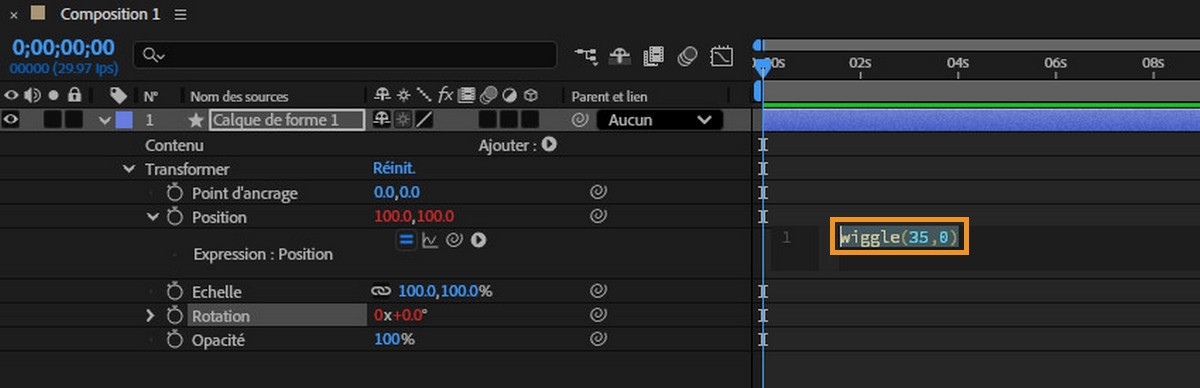This screenshot has height=388, width=1200.
Task: Click the Point d'ancrage property pick whip
Action: pyautogui.click(x=598, y=192)
